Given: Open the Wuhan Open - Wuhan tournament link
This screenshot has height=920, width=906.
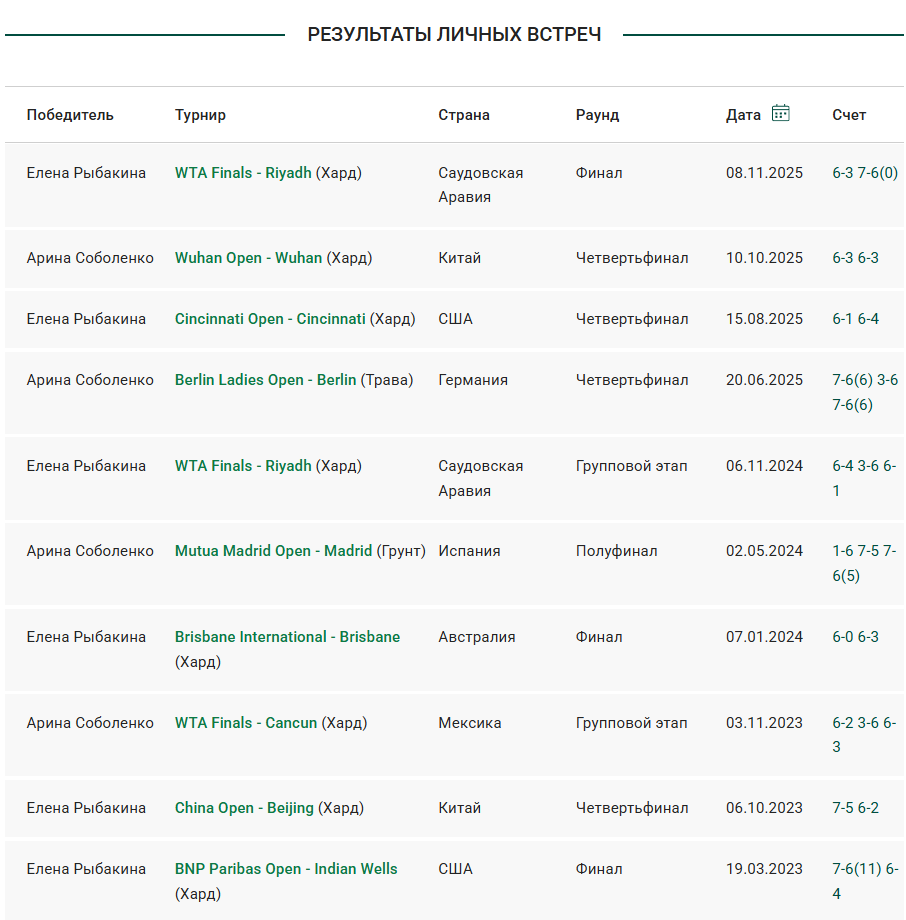Looking at the screenshot, I should (248, 258).
